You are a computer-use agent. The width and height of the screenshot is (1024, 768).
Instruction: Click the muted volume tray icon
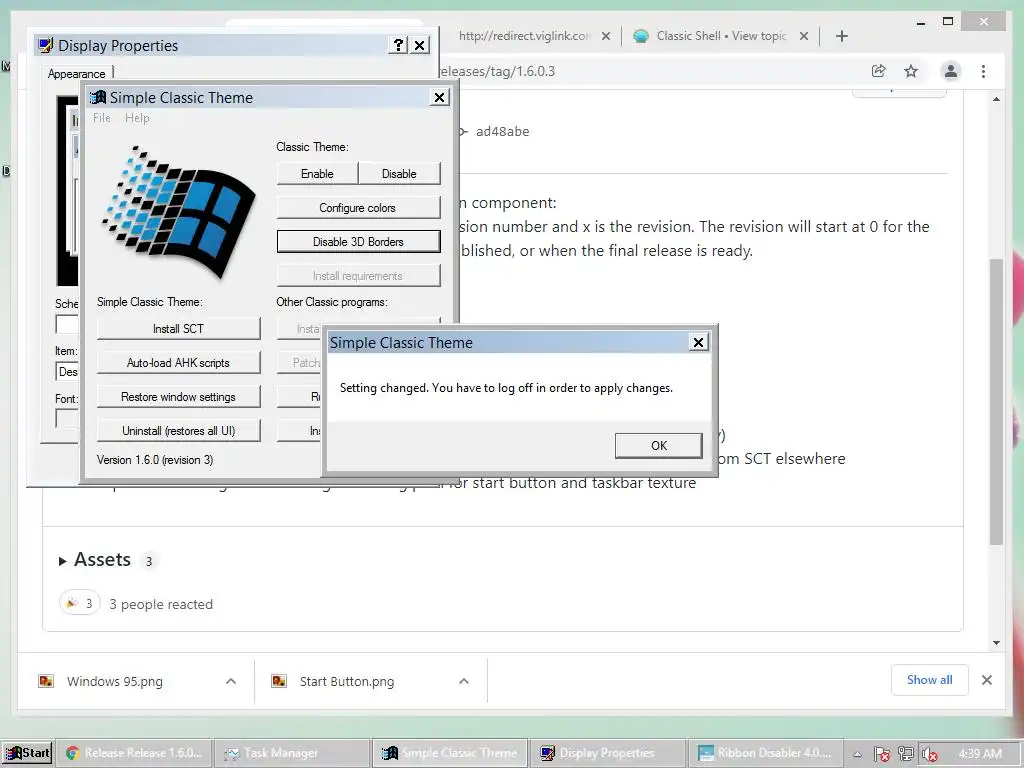[x=929, y=754]
